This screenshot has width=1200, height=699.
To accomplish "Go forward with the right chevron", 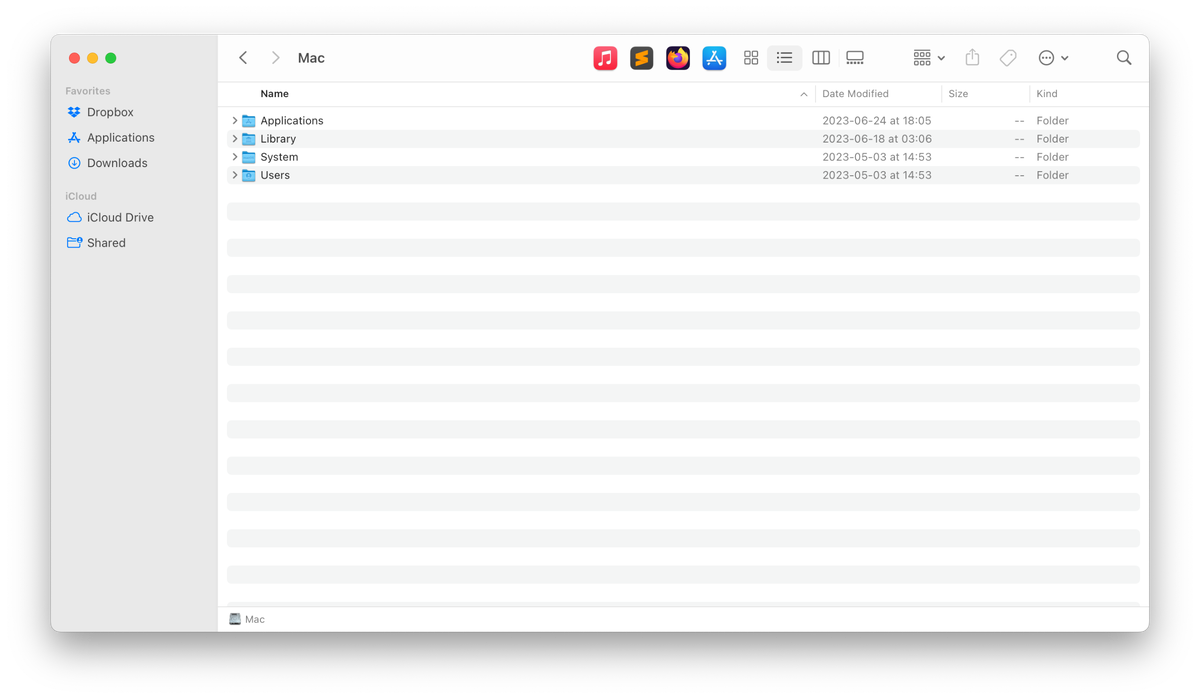I will (275, 58).
